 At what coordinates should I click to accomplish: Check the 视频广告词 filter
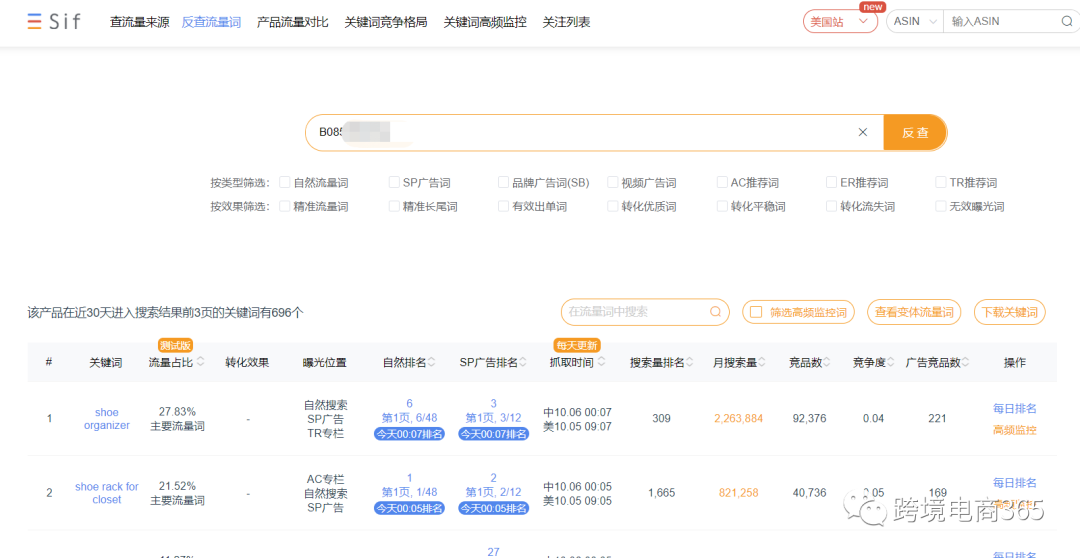click(x=612, y=183)
